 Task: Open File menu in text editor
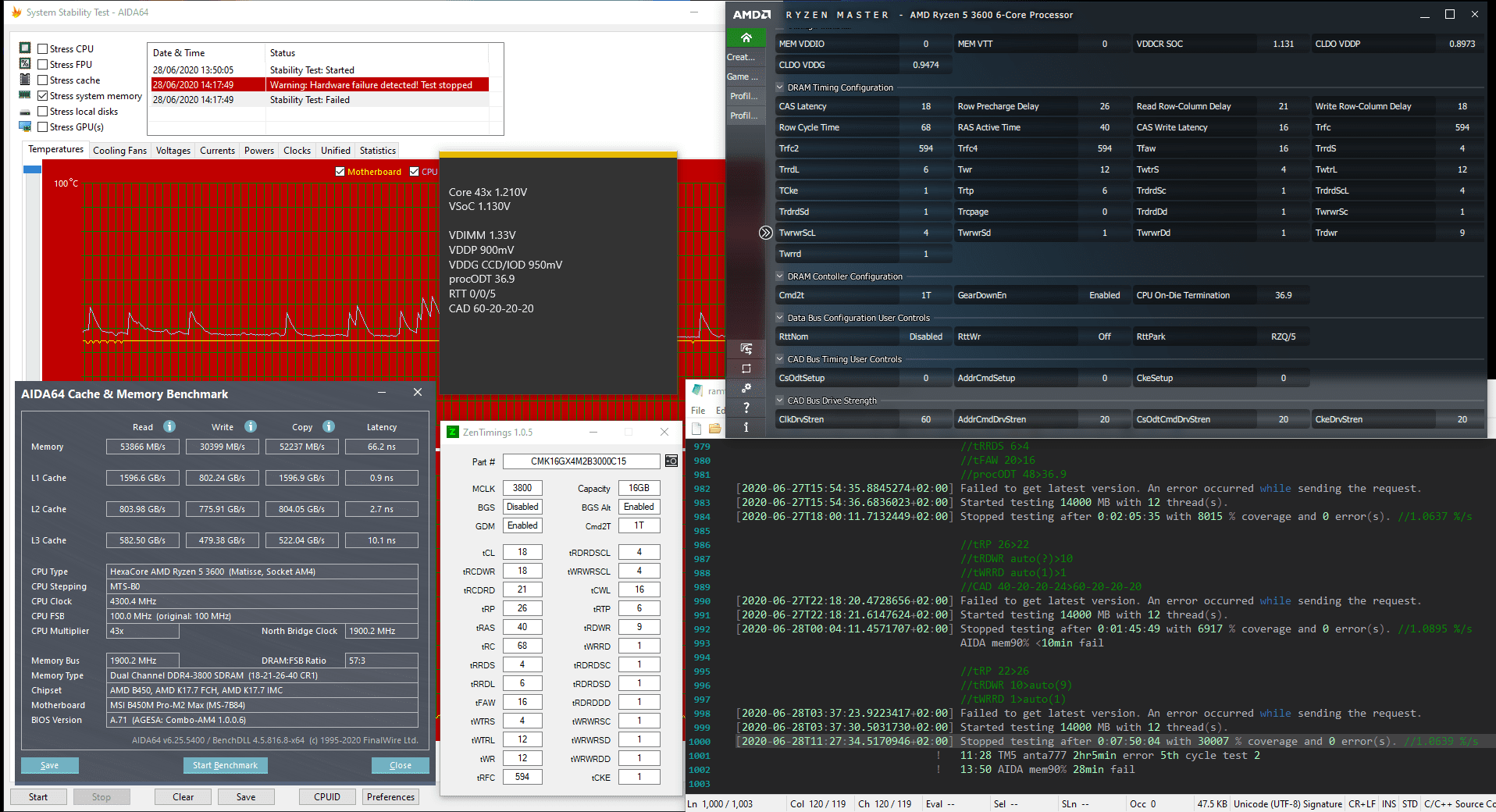coord(698,410)
